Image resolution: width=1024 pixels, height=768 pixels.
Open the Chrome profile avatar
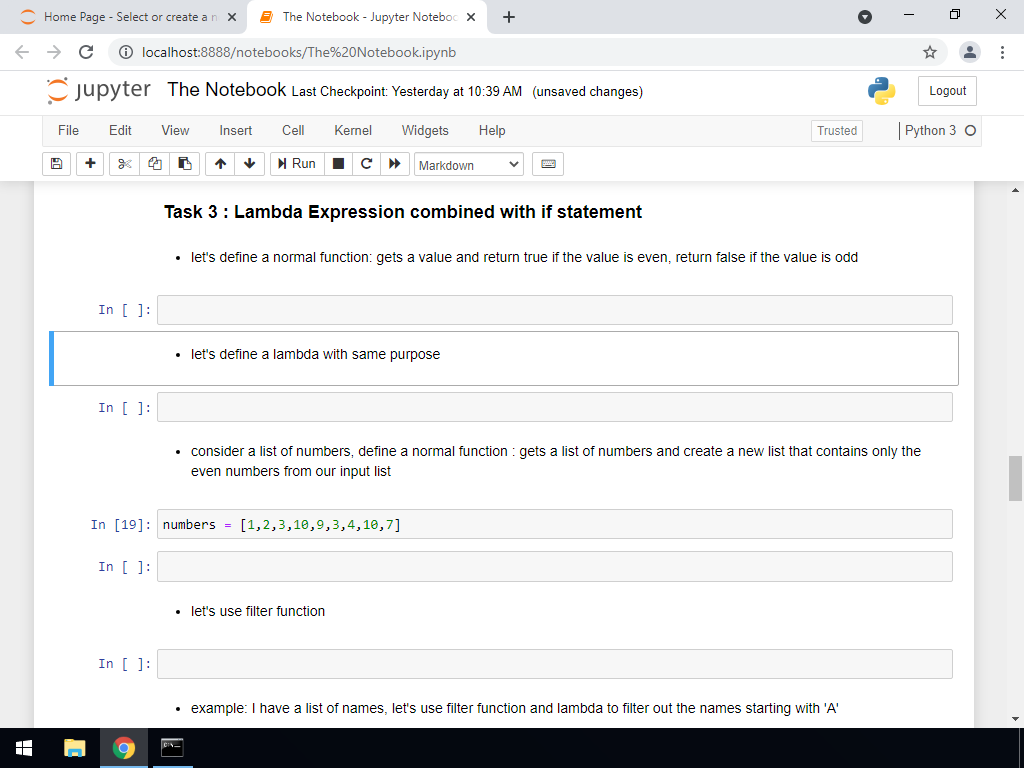click(x=970, y=52)
